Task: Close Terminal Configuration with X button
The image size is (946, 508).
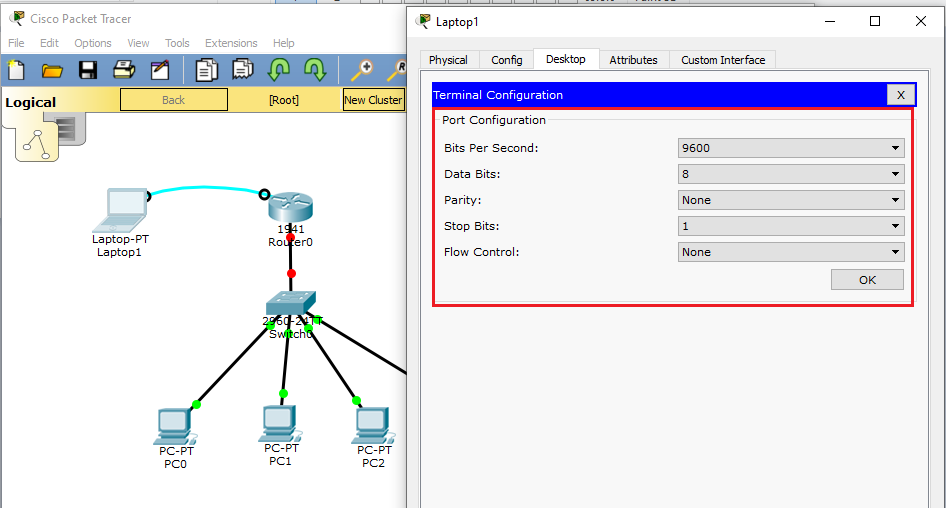Action: [900, 95]
